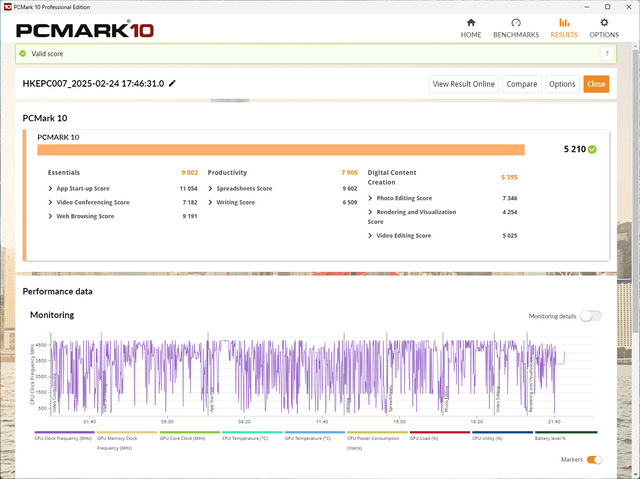Click the help question mark in valid score bar
The height and width of the screenshot is (479, 640).
tap(607, 53)
